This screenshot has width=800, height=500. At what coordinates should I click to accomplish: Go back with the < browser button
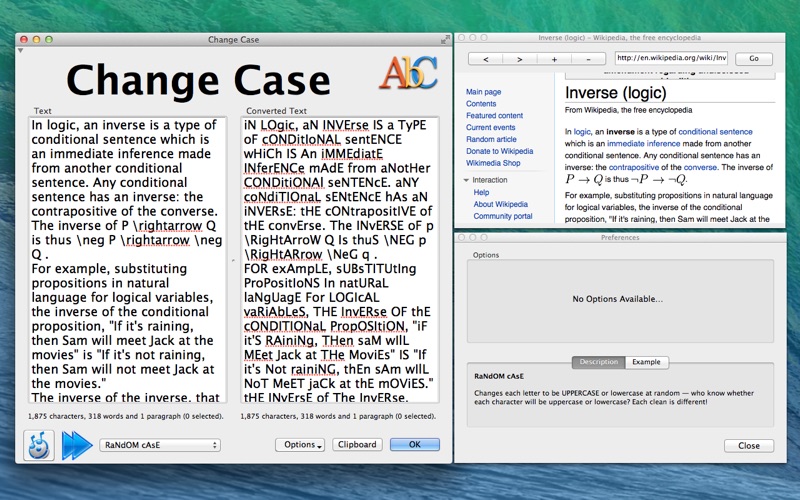tap(486, 59)
